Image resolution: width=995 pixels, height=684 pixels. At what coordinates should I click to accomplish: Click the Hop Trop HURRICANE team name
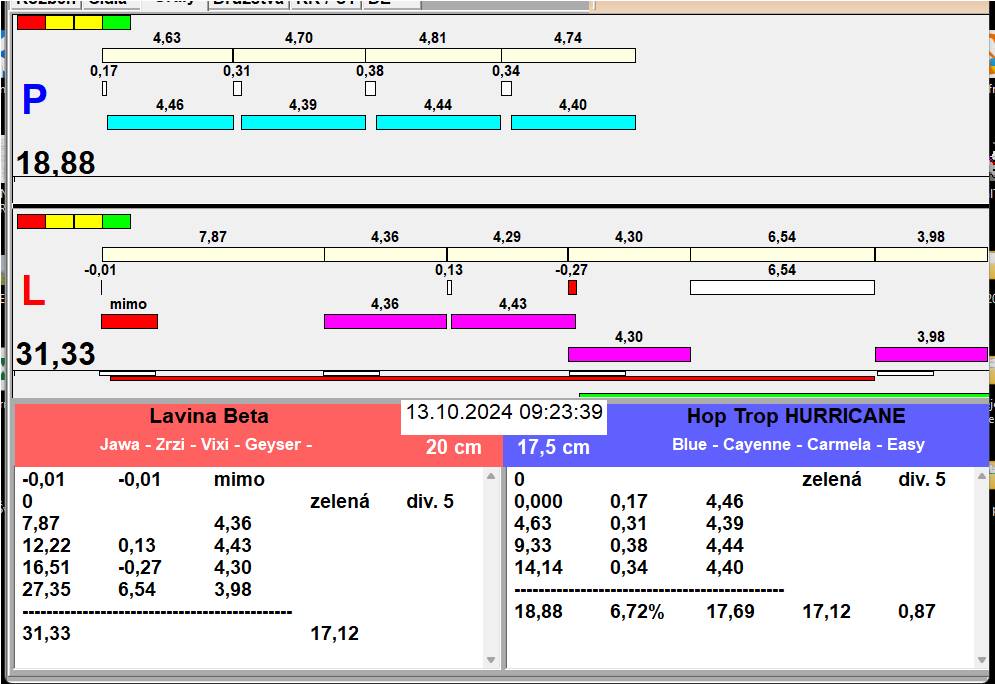pyautogui.click(x=796, y=416)
